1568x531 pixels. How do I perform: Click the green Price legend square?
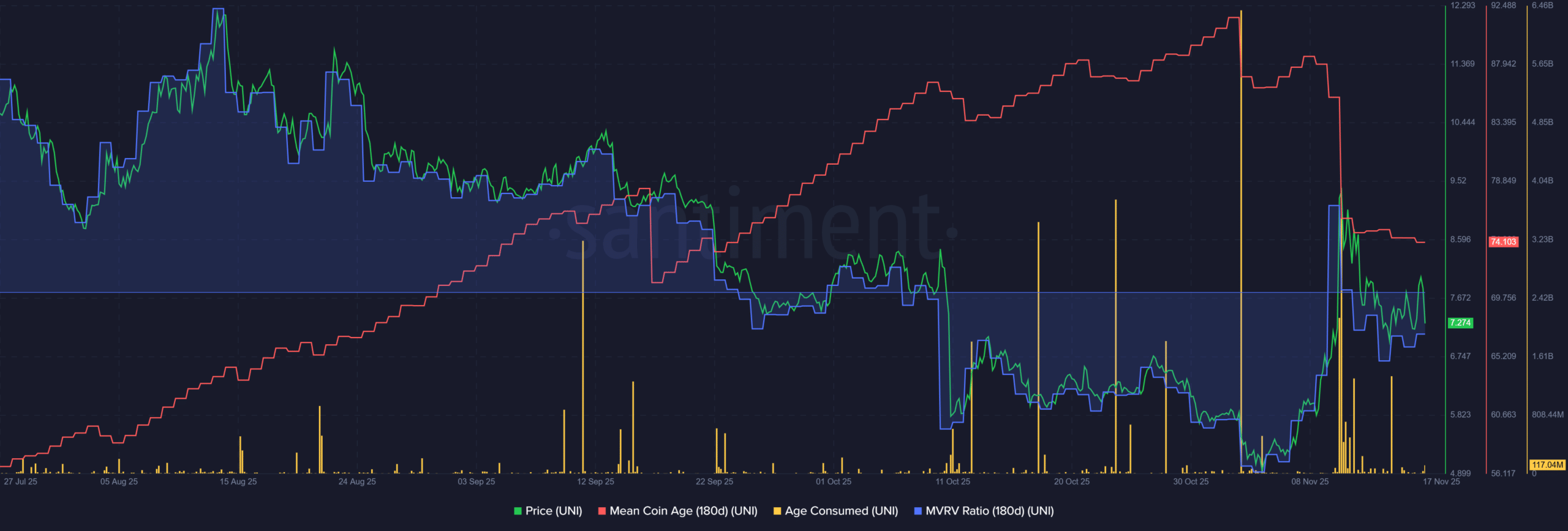point(518,511)
